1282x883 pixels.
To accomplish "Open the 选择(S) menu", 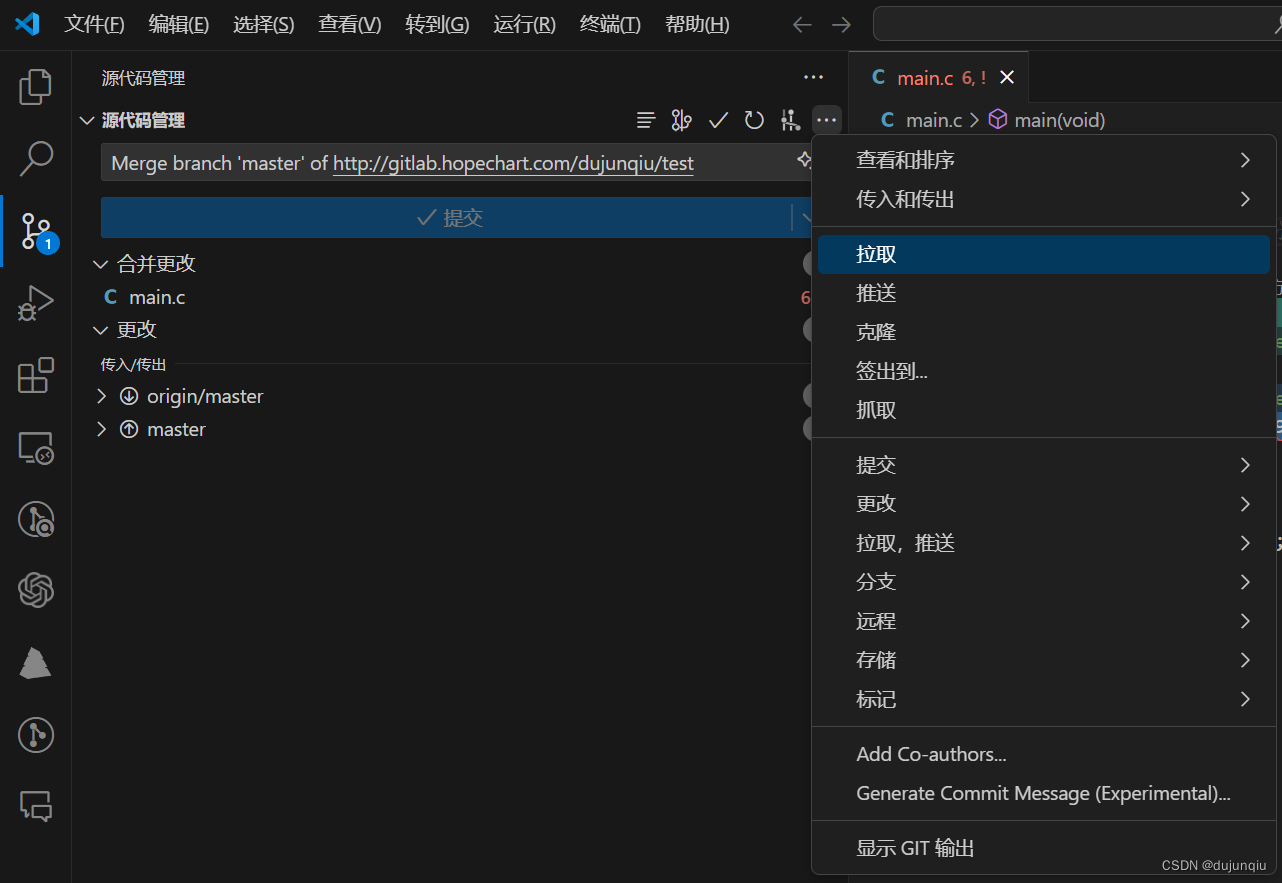I will (264, 25).
